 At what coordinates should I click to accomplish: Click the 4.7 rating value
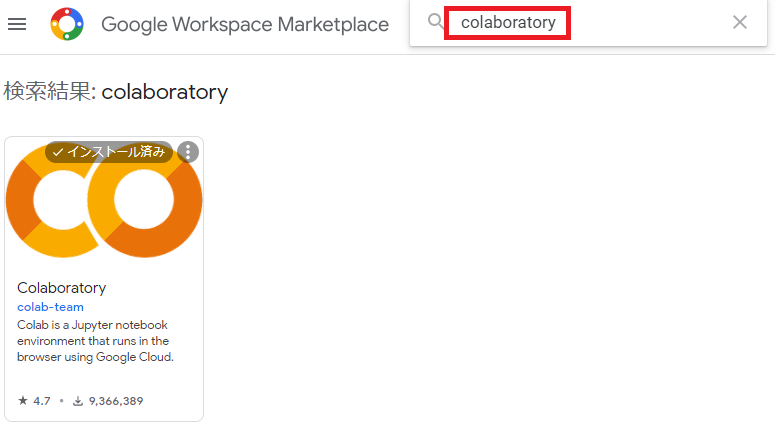42,401
